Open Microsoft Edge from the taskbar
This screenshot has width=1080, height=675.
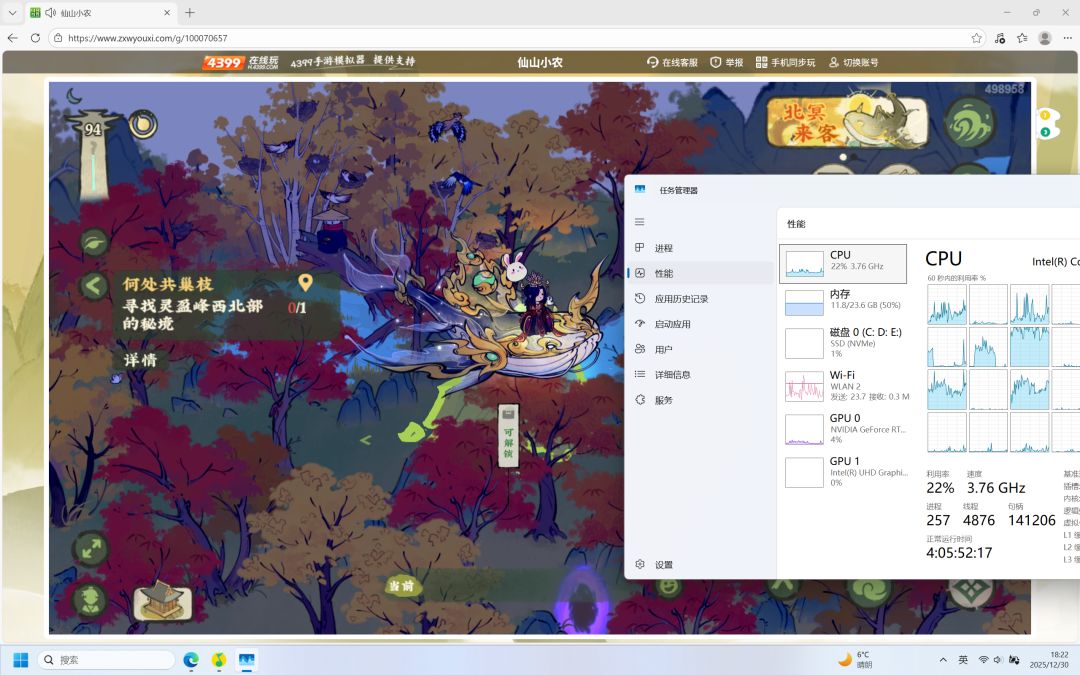[x=191, y=660]
